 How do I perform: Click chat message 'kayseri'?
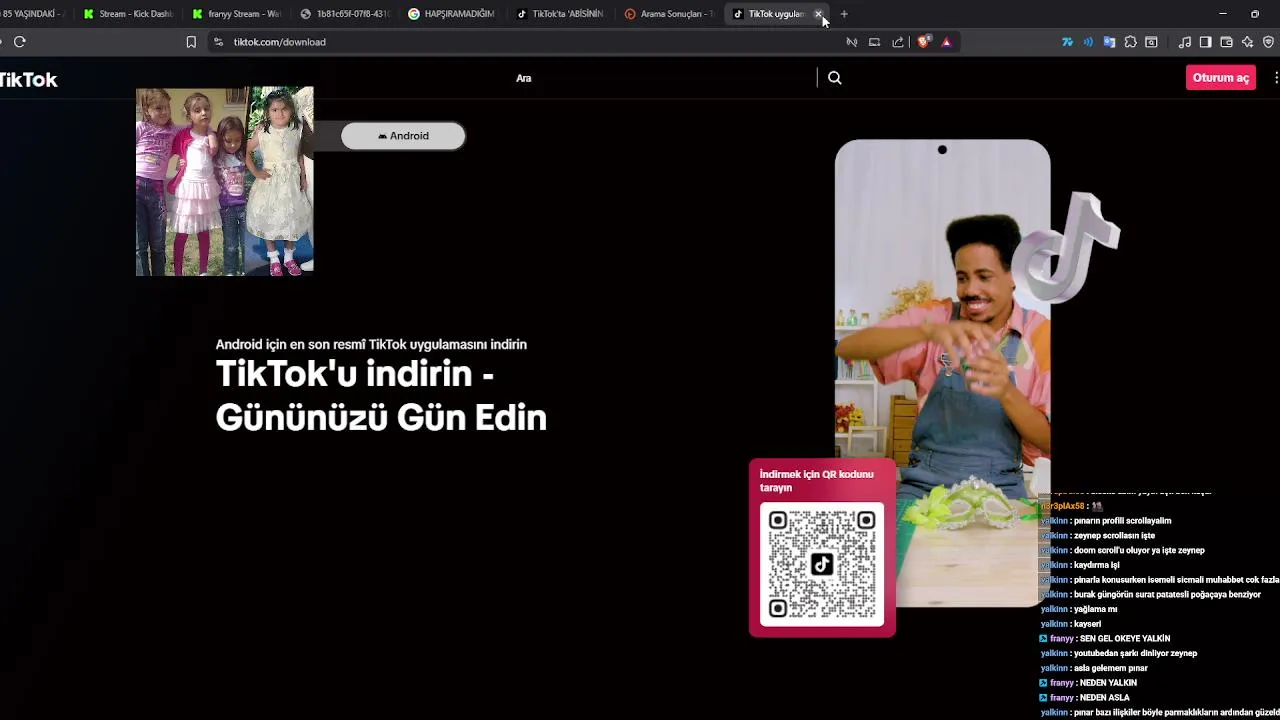pos(1087,624)
